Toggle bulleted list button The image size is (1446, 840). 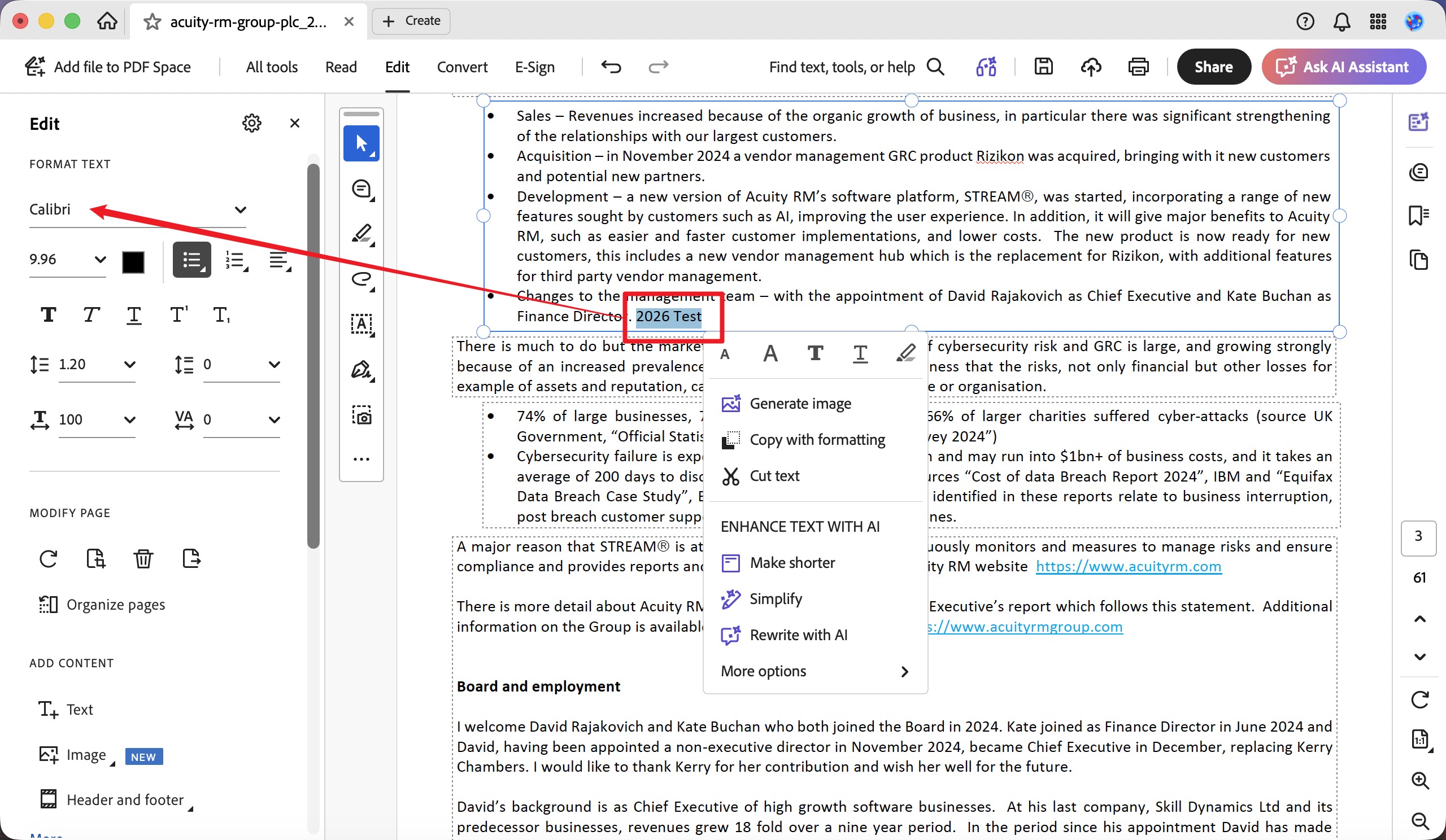coord(191,260)
